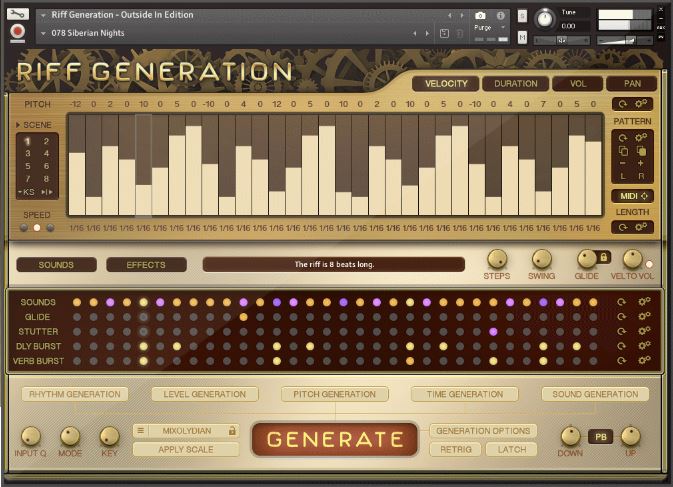Randomize the STUTTER row with gears icon

(x=644, y=331)
